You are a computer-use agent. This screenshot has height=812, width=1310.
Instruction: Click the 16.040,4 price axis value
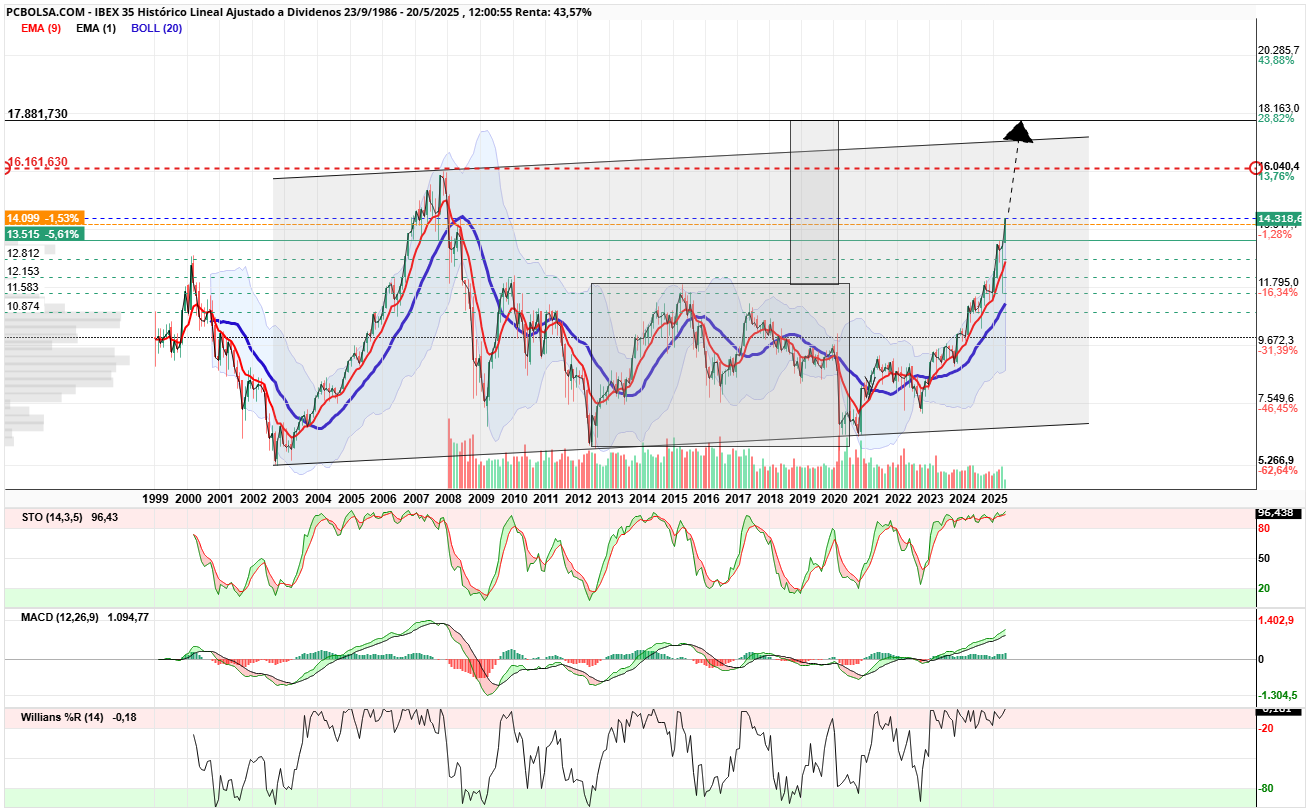(1281, 165)
